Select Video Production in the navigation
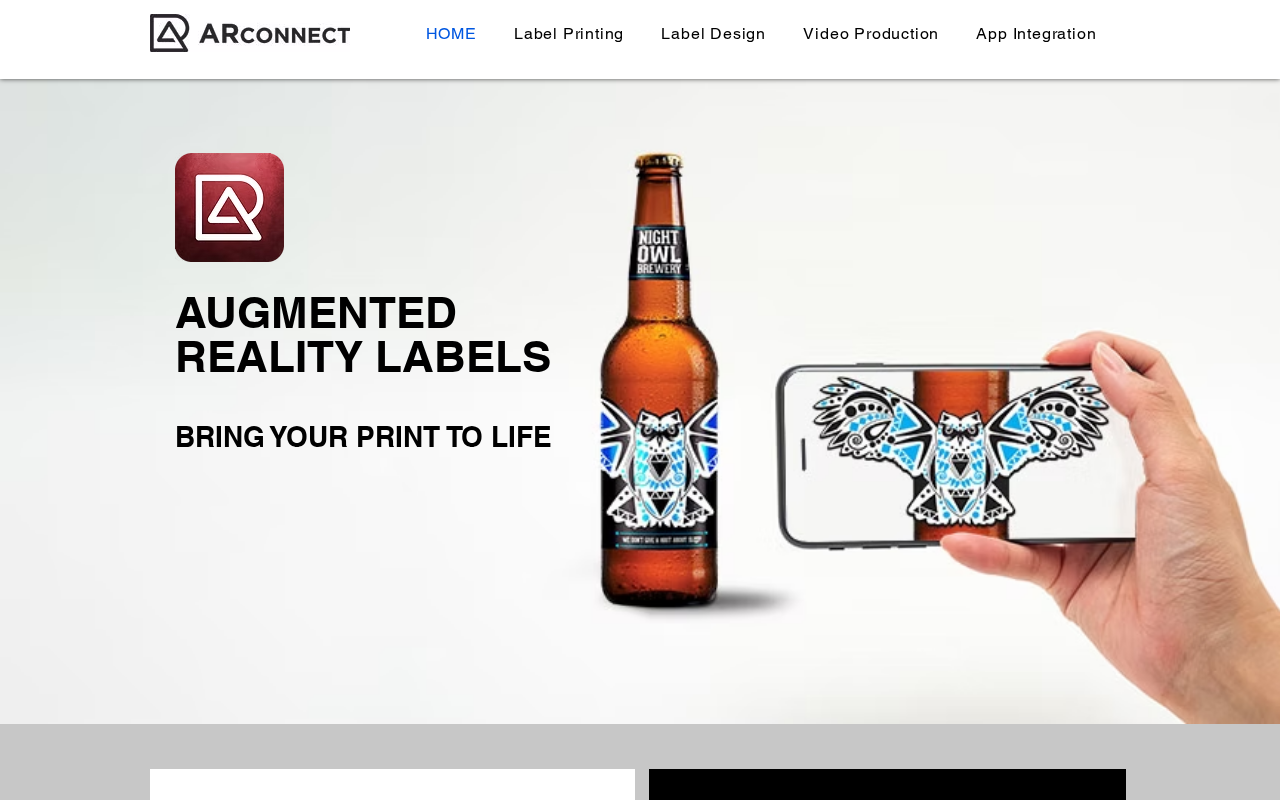The image size is (1280, 800). 871,34
